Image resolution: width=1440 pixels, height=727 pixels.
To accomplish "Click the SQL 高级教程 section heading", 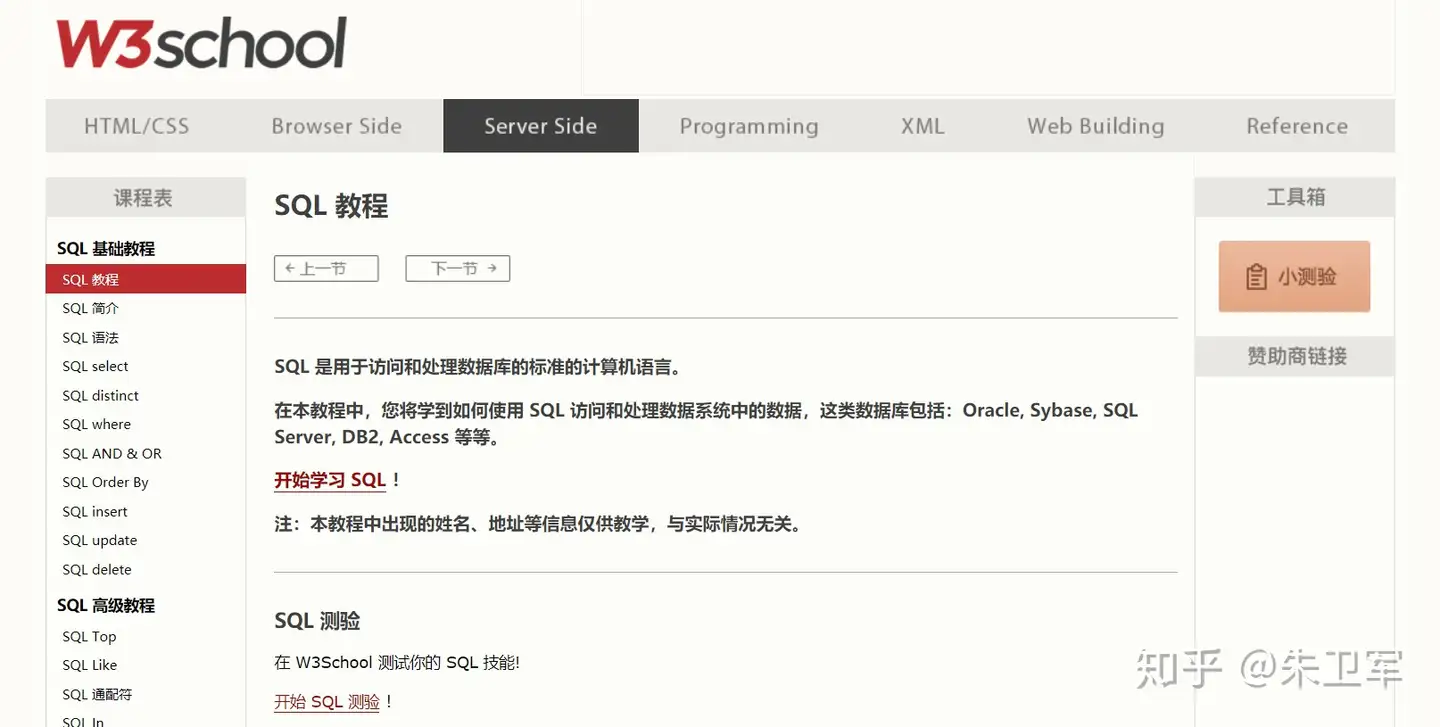I will tap(106, 605).
